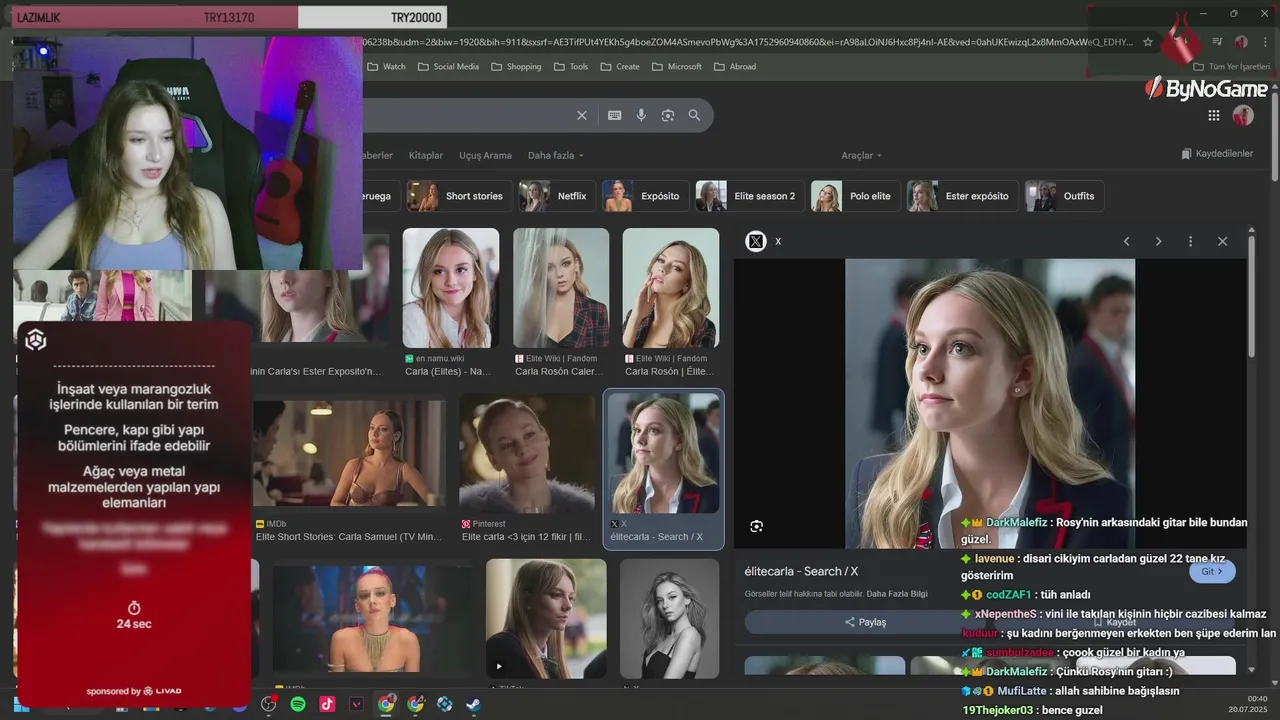This screenshot has width=1280, height=720.
Task: Filter images by Polo elite chip
Action: (856, 196)
